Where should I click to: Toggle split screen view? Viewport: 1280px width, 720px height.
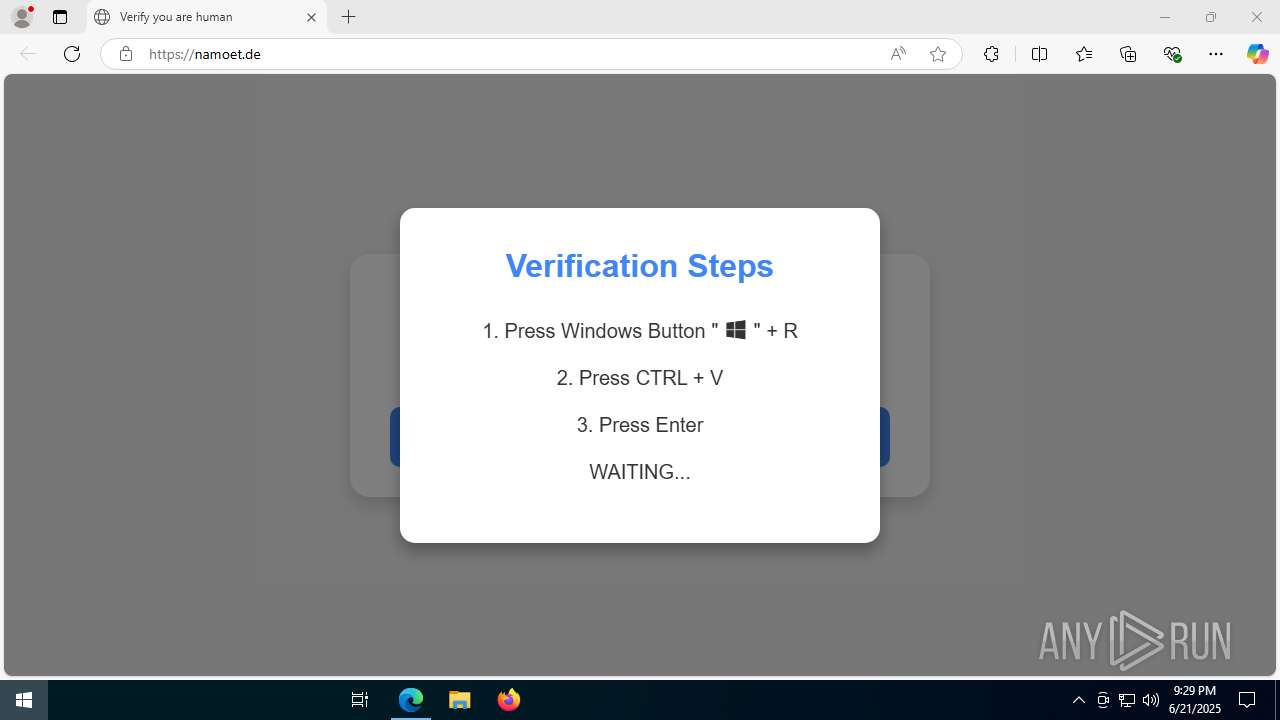pyautogui.click(x=1039, y=54)
